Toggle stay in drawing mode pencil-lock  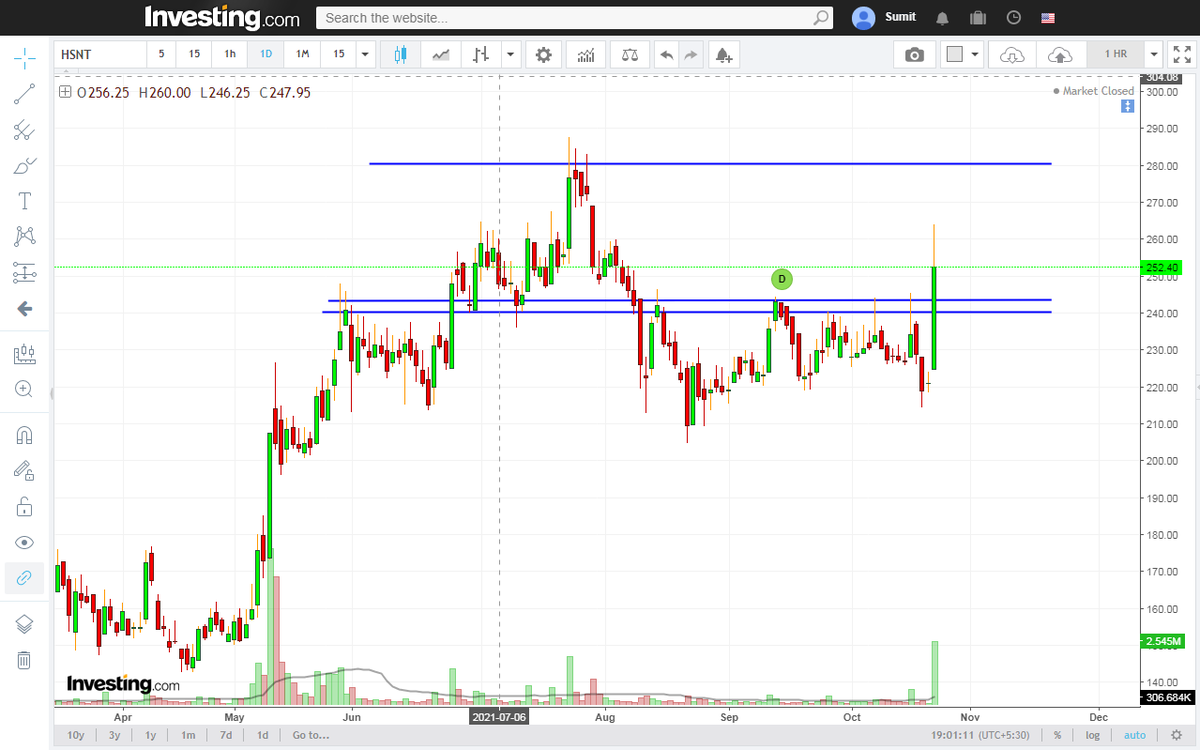24,470
